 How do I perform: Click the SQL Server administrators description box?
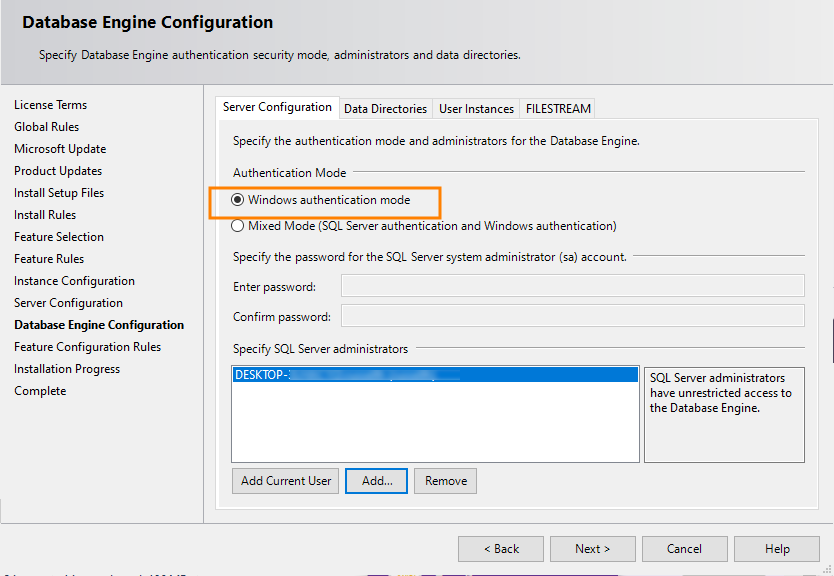724,414
